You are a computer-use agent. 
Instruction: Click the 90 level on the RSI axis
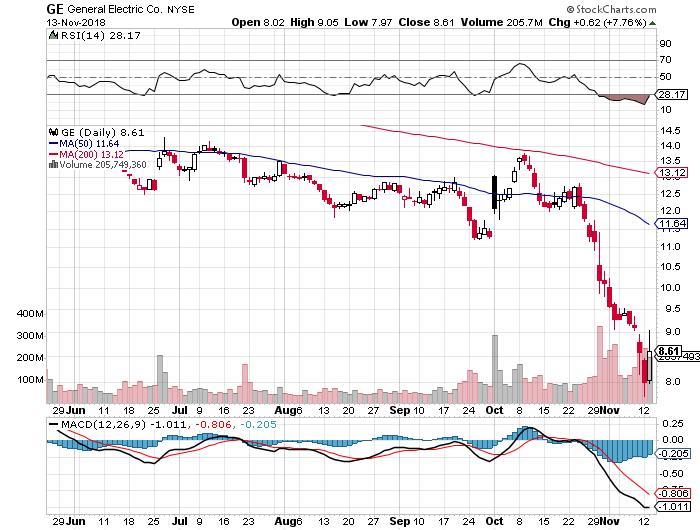coord(665,43)
